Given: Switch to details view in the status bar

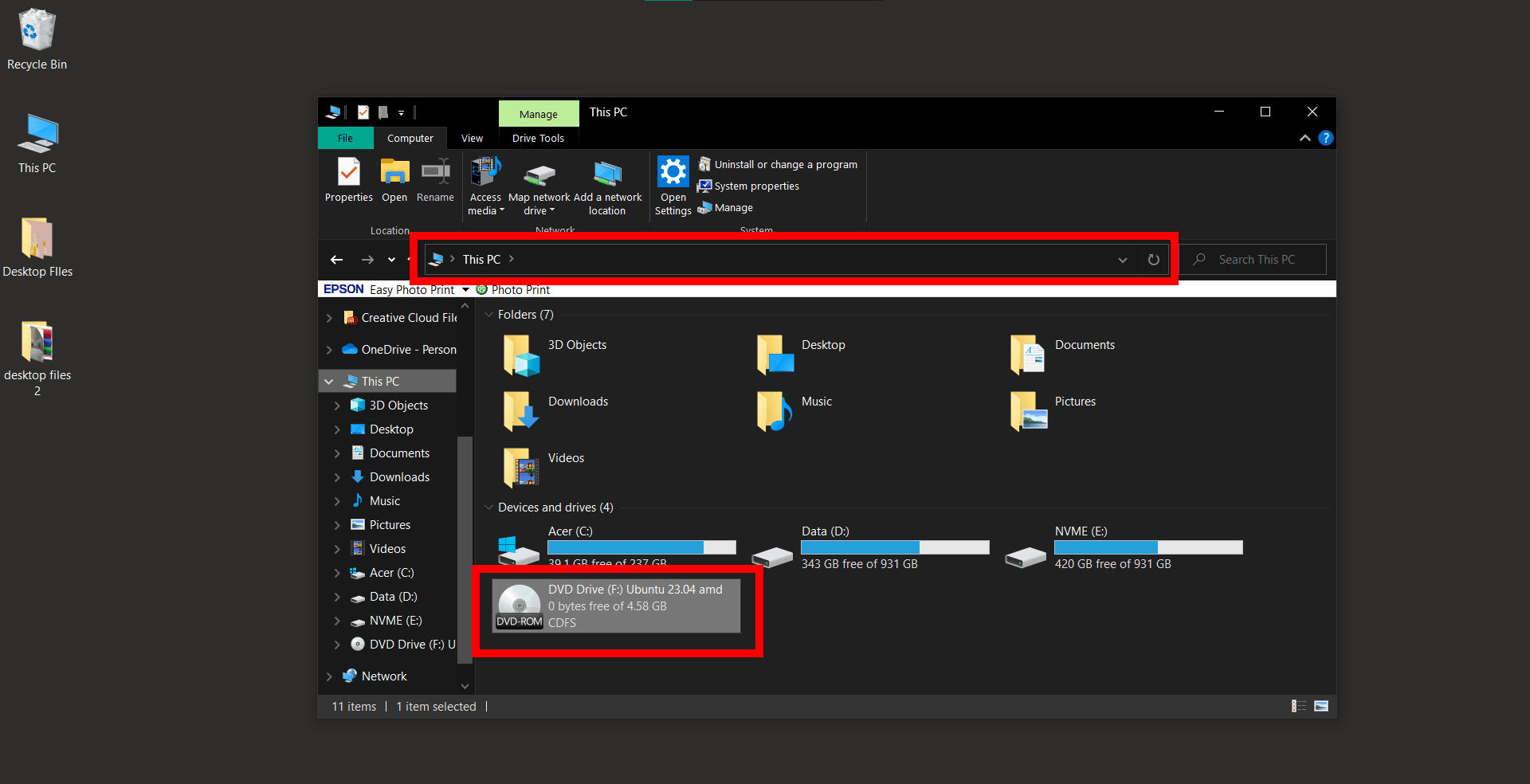Looking at the screenshot, I should (x=1298, y=706).
